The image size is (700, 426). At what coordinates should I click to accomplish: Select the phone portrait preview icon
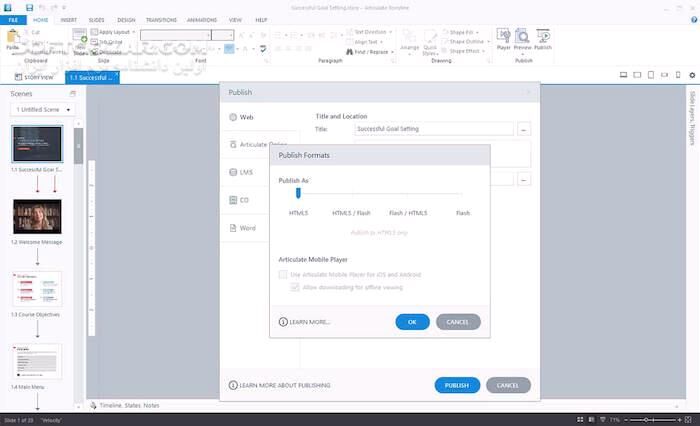click(678, 75)
